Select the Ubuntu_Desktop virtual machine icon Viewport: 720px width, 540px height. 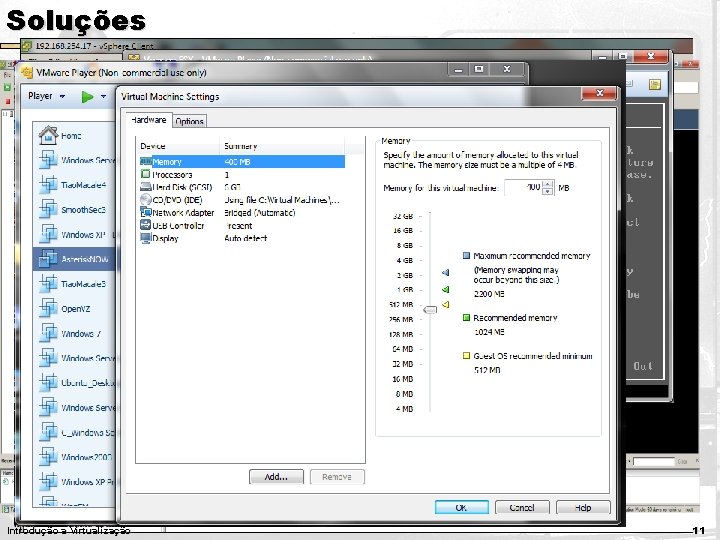point(48,383)
